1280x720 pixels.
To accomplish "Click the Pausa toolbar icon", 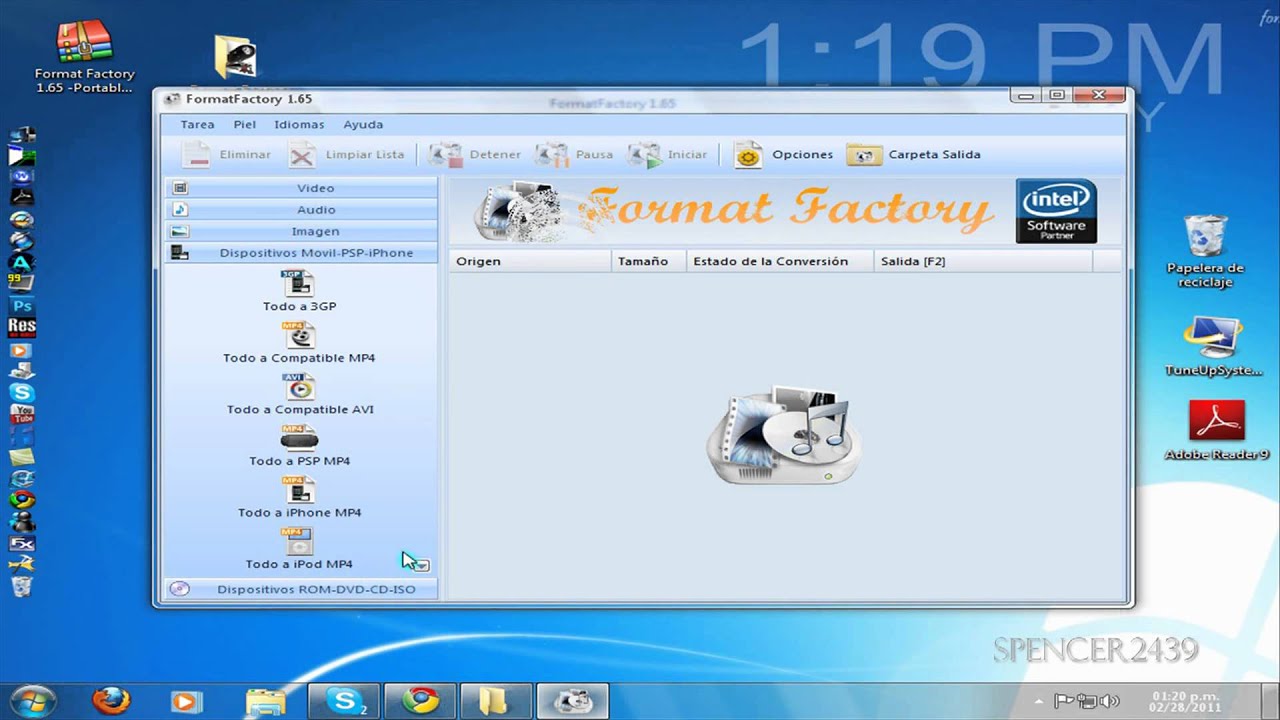I will pyautogui.click(x=551, y=155).
